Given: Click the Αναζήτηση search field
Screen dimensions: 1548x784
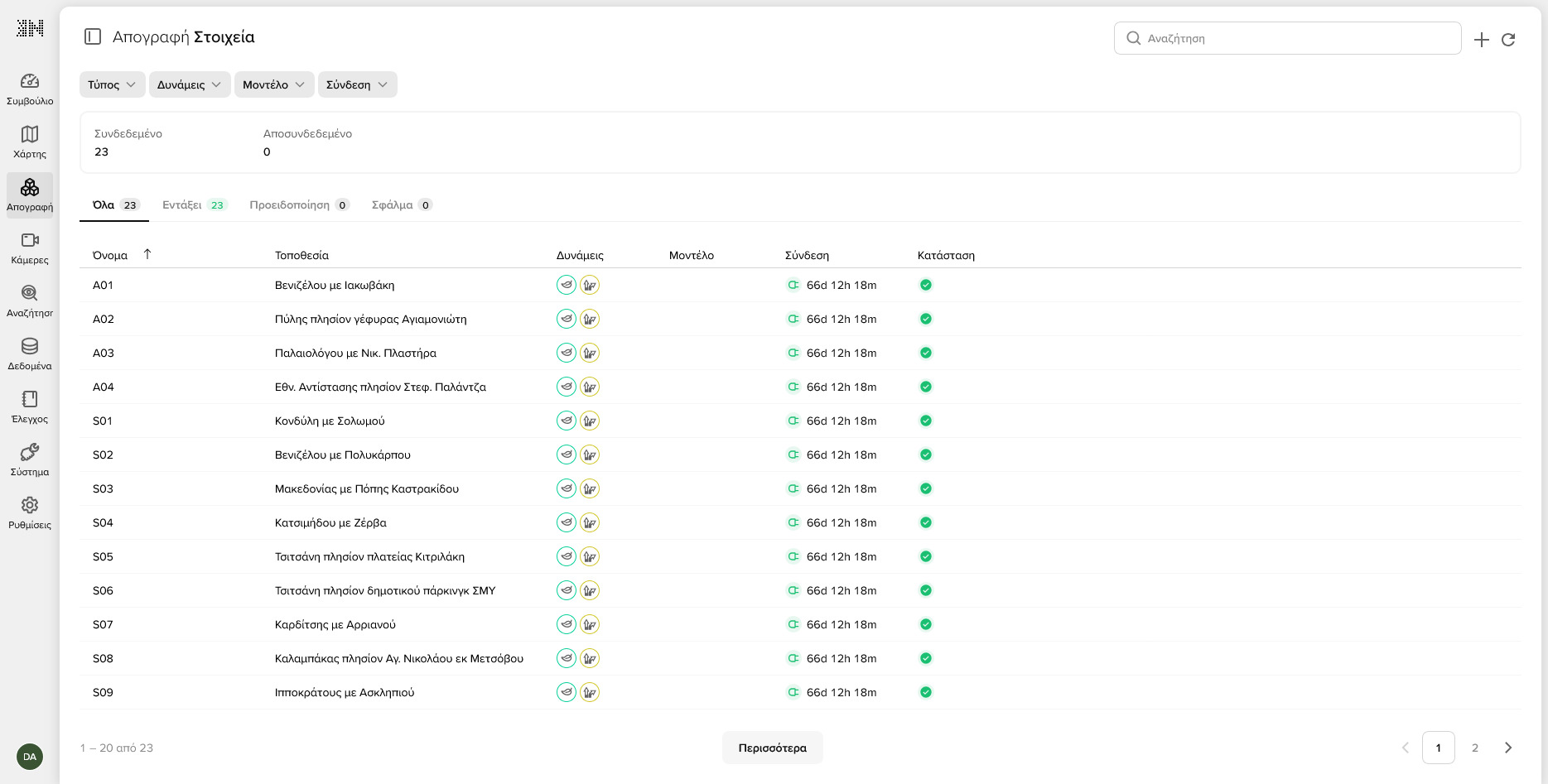Looking at the screenshot, I should point(1288,38).
